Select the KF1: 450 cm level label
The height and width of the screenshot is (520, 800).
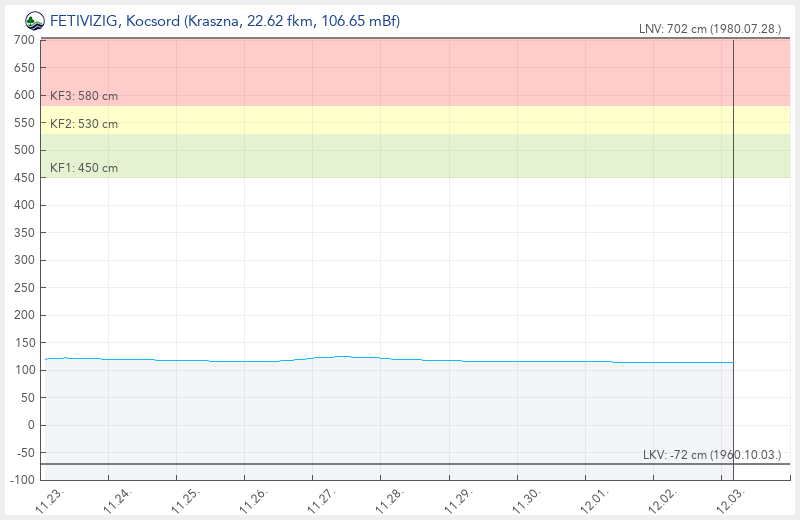pyautogui.click(x=84, y=168)
